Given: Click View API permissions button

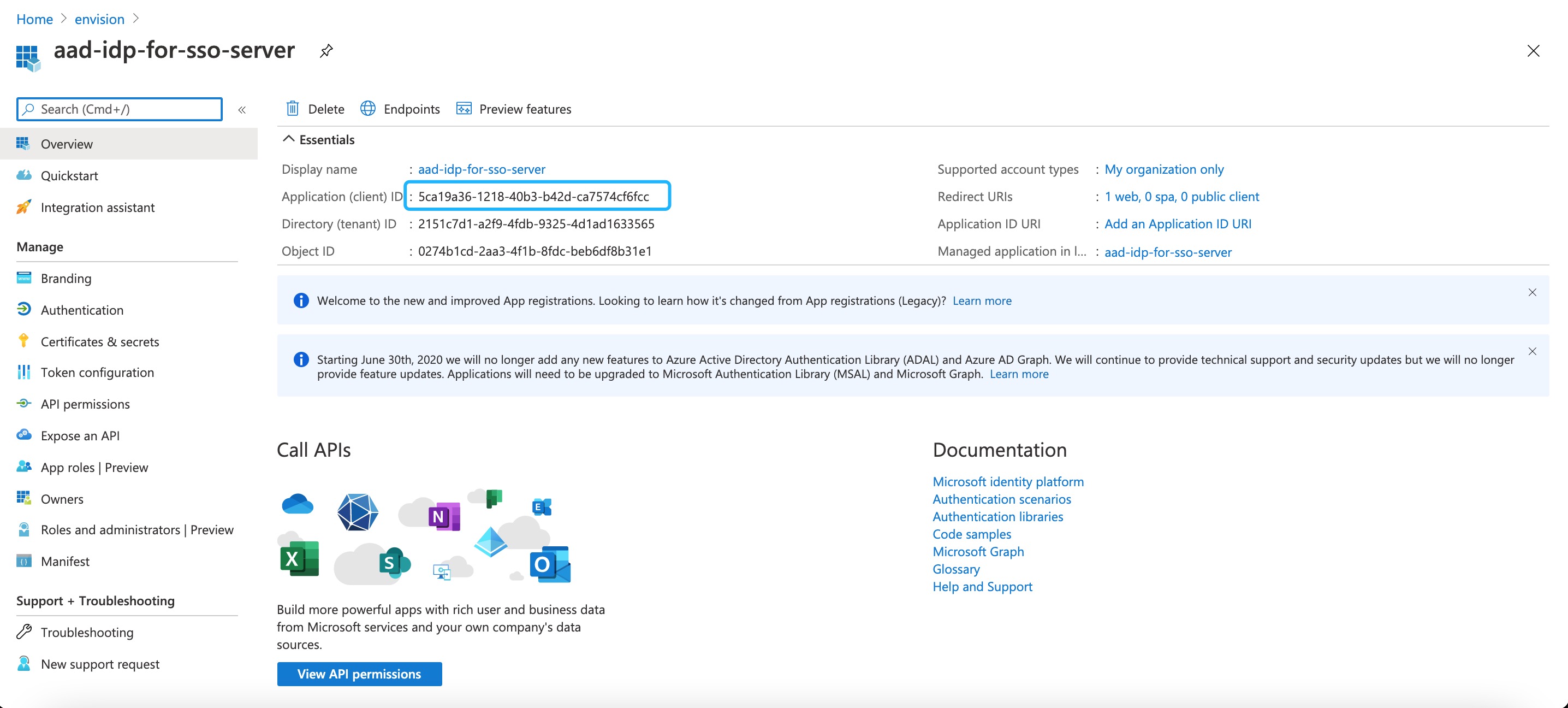Looking at the screenshot, I should click(359, 674).
